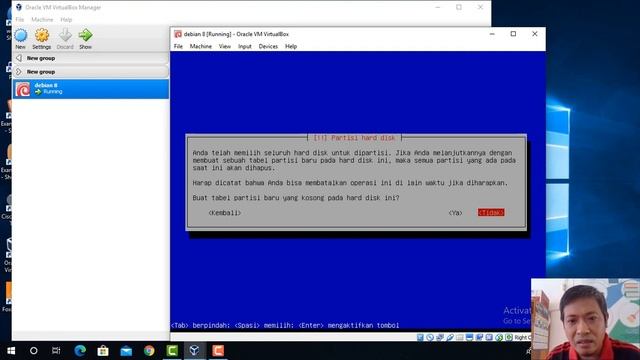Click mouse integration icon in VM status bar
The height and width of the screenshot is (360, 640).
click(x=499, y=338)
